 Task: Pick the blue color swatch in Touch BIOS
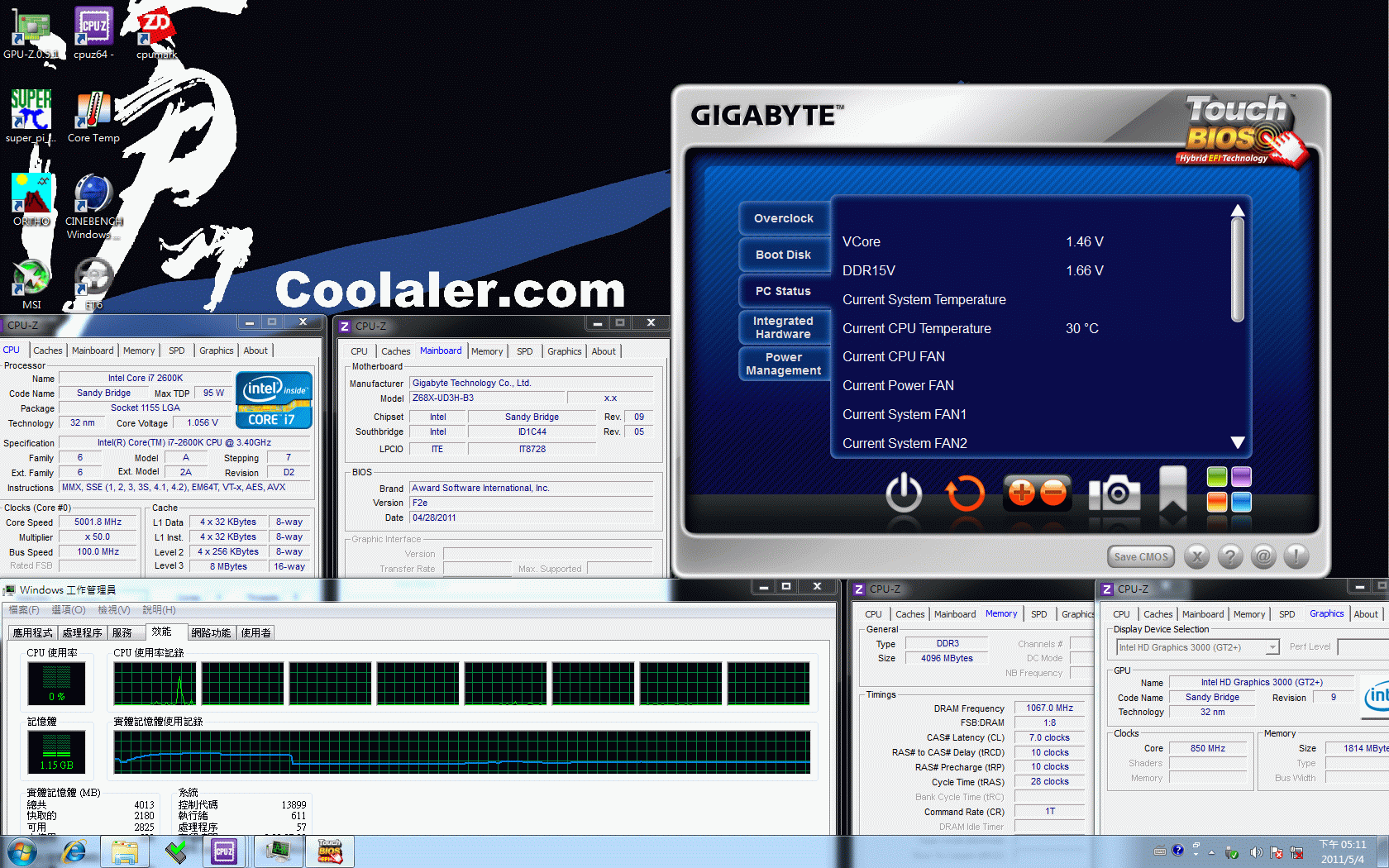[x=1242, y=502]
